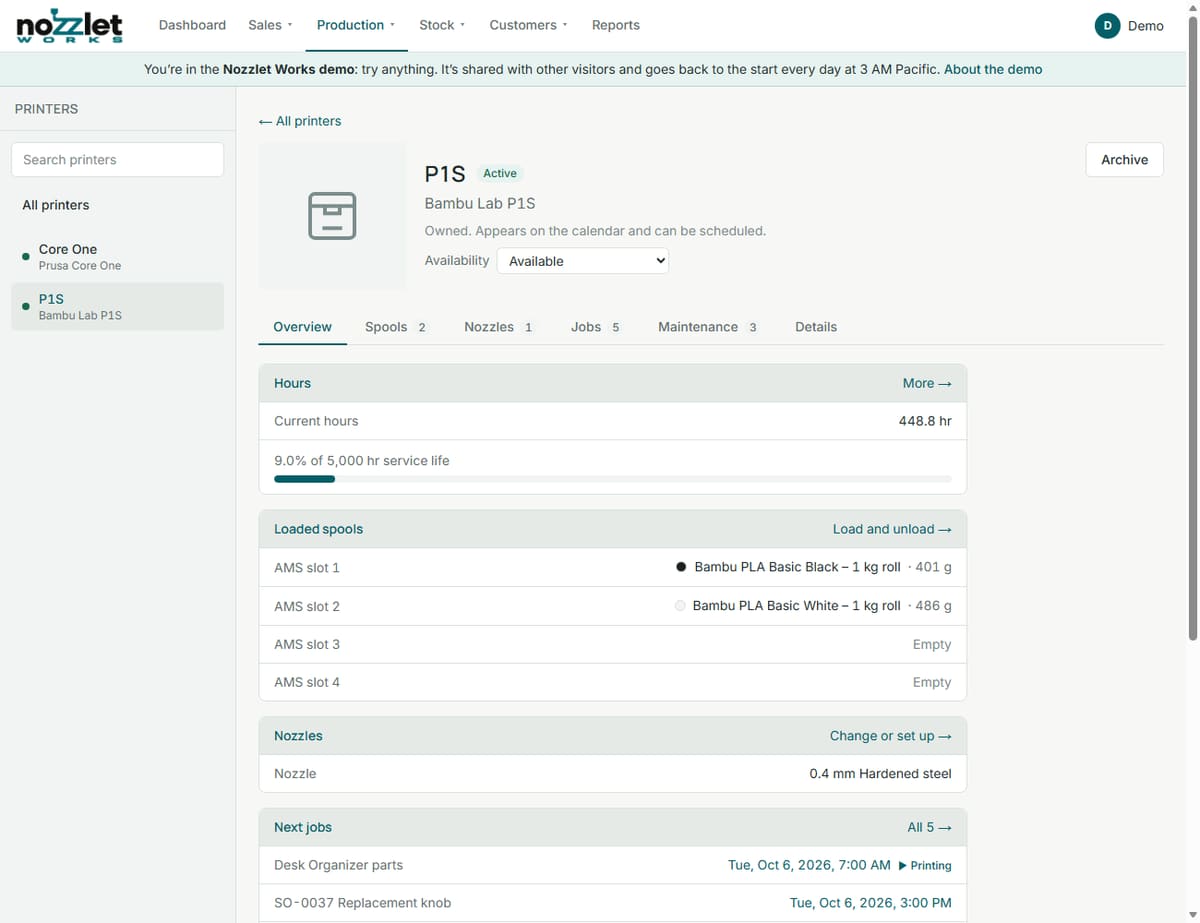Click the SO-0037 Replacement knob job

click(x=362, y=903)
